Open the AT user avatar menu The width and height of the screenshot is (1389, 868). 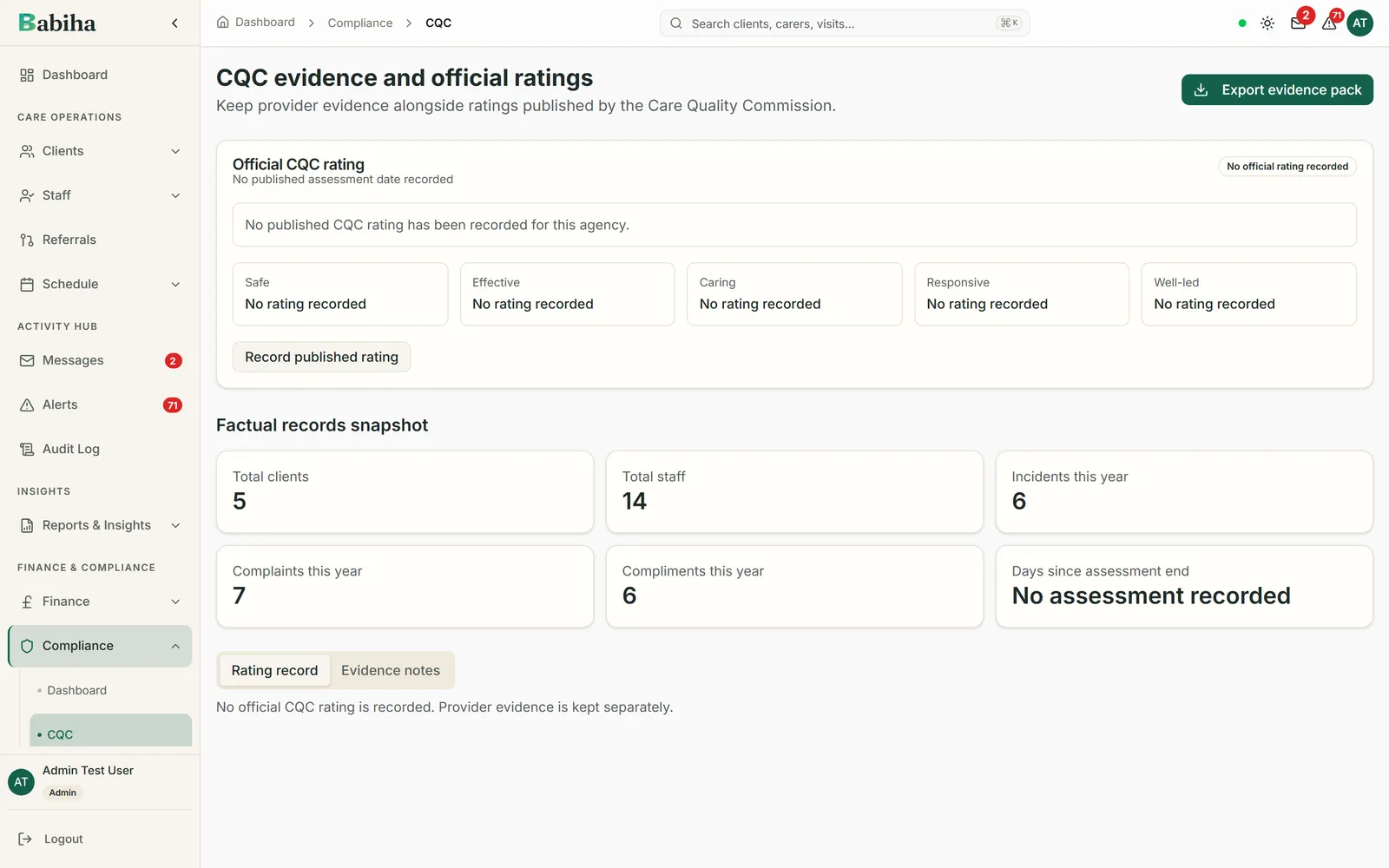1360,23
